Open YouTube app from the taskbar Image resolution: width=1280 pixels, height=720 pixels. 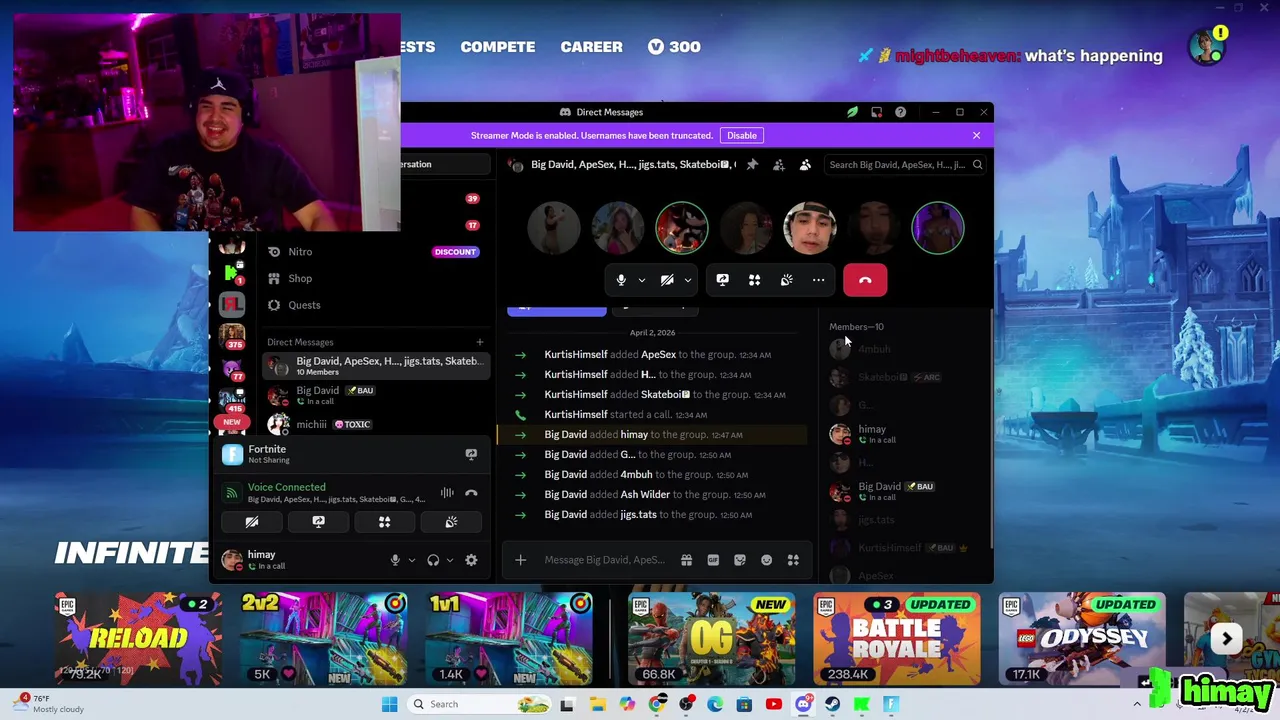(x=773, y=704)
